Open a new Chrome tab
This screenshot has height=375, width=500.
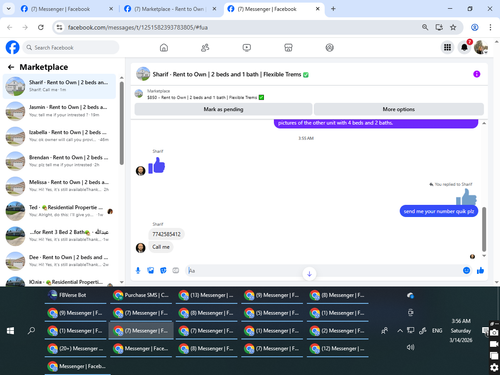point(333,9)
